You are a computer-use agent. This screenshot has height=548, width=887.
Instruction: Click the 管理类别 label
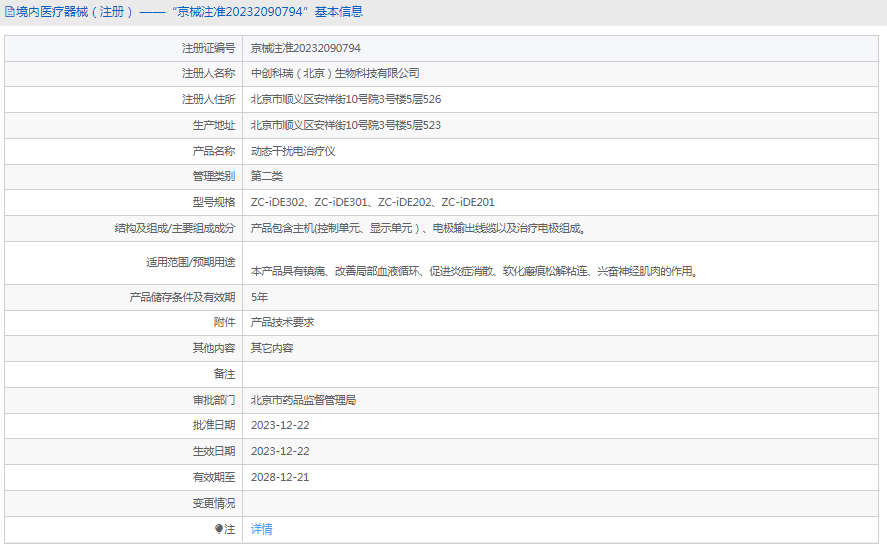coord(214,176)
